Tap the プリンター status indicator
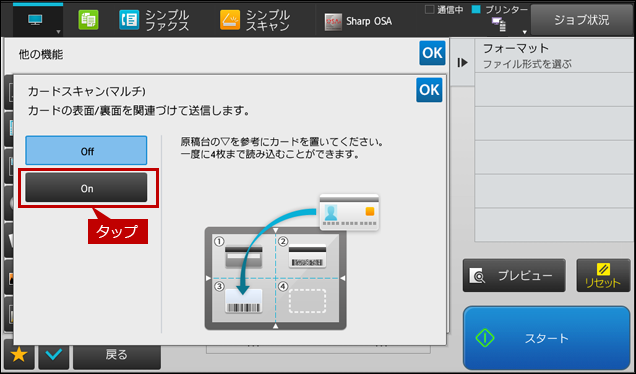This screenshot has width=636, height=374. tap(500, 10)
